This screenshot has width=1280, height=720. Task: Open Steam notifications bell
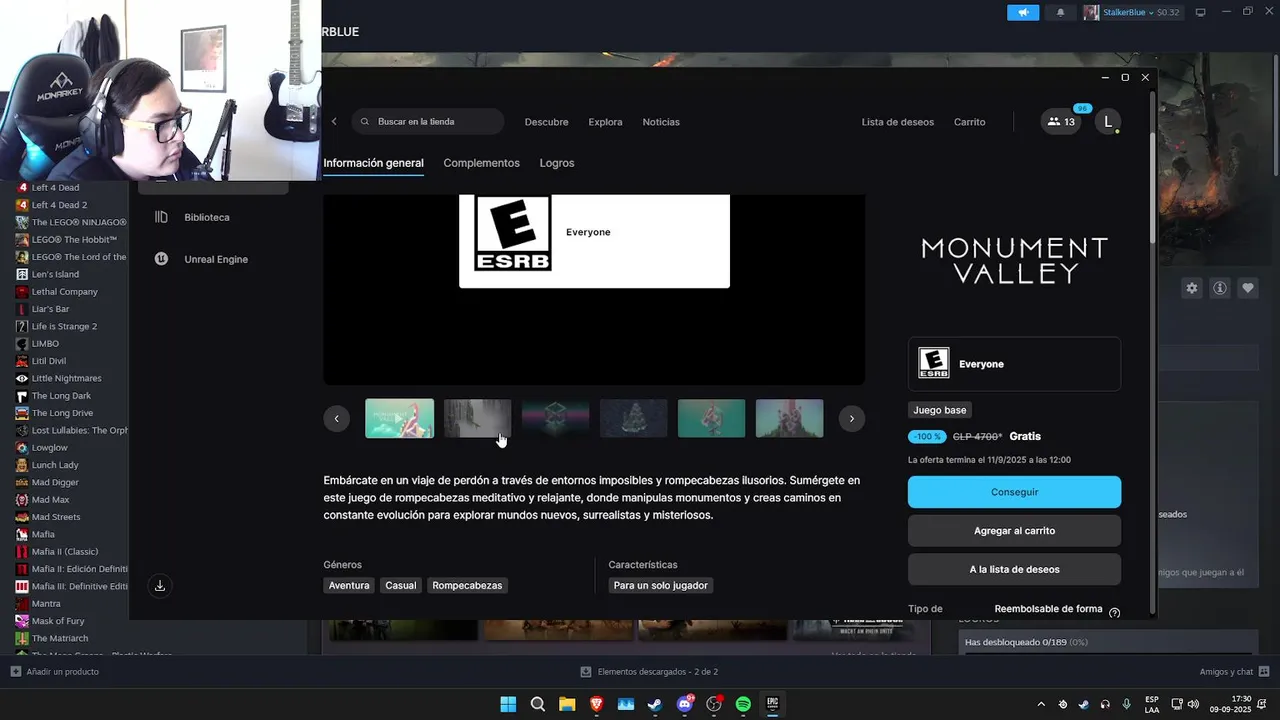(1060, 12)
